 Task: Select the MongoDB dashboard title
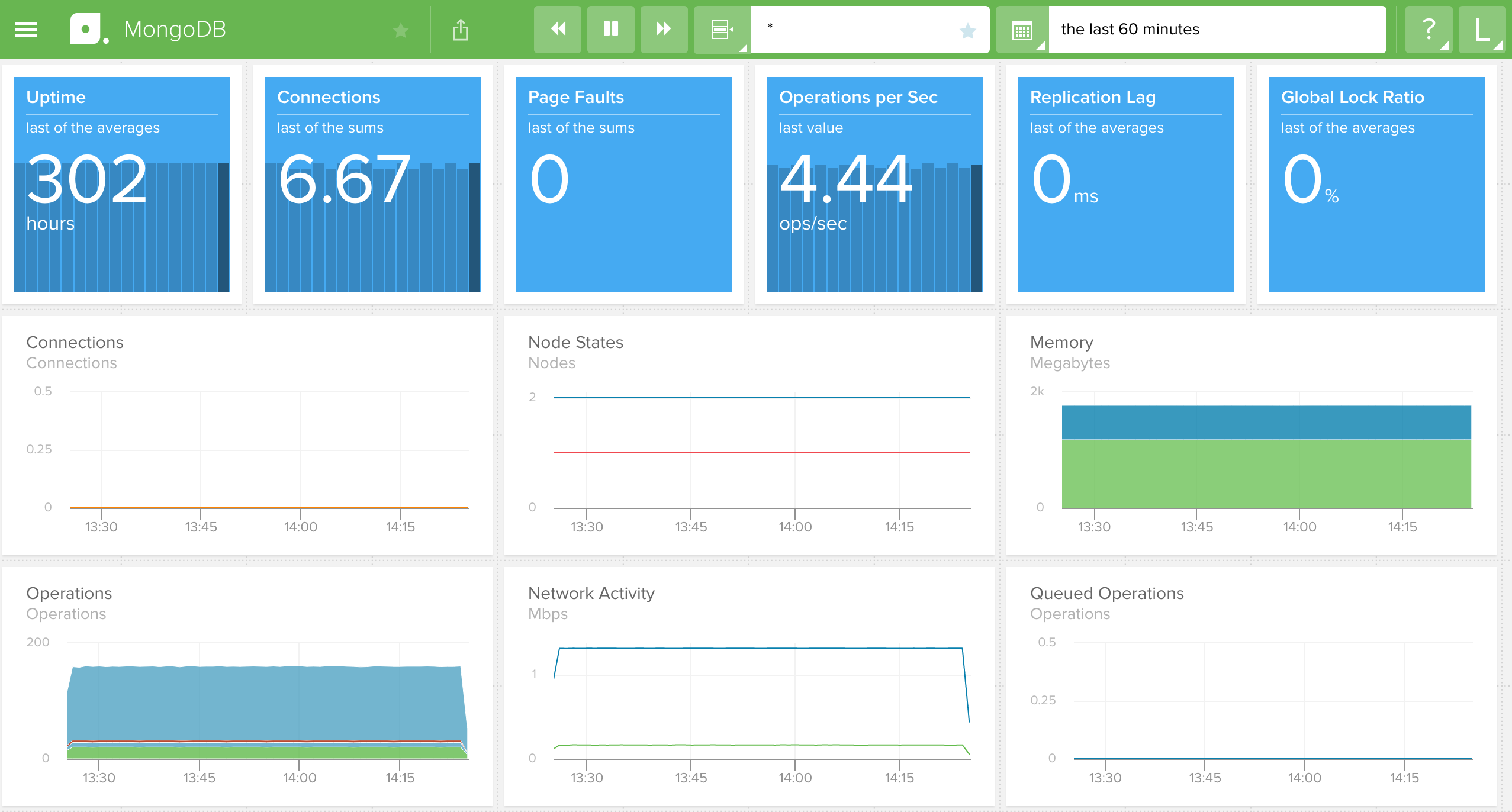tap(175, 29)
